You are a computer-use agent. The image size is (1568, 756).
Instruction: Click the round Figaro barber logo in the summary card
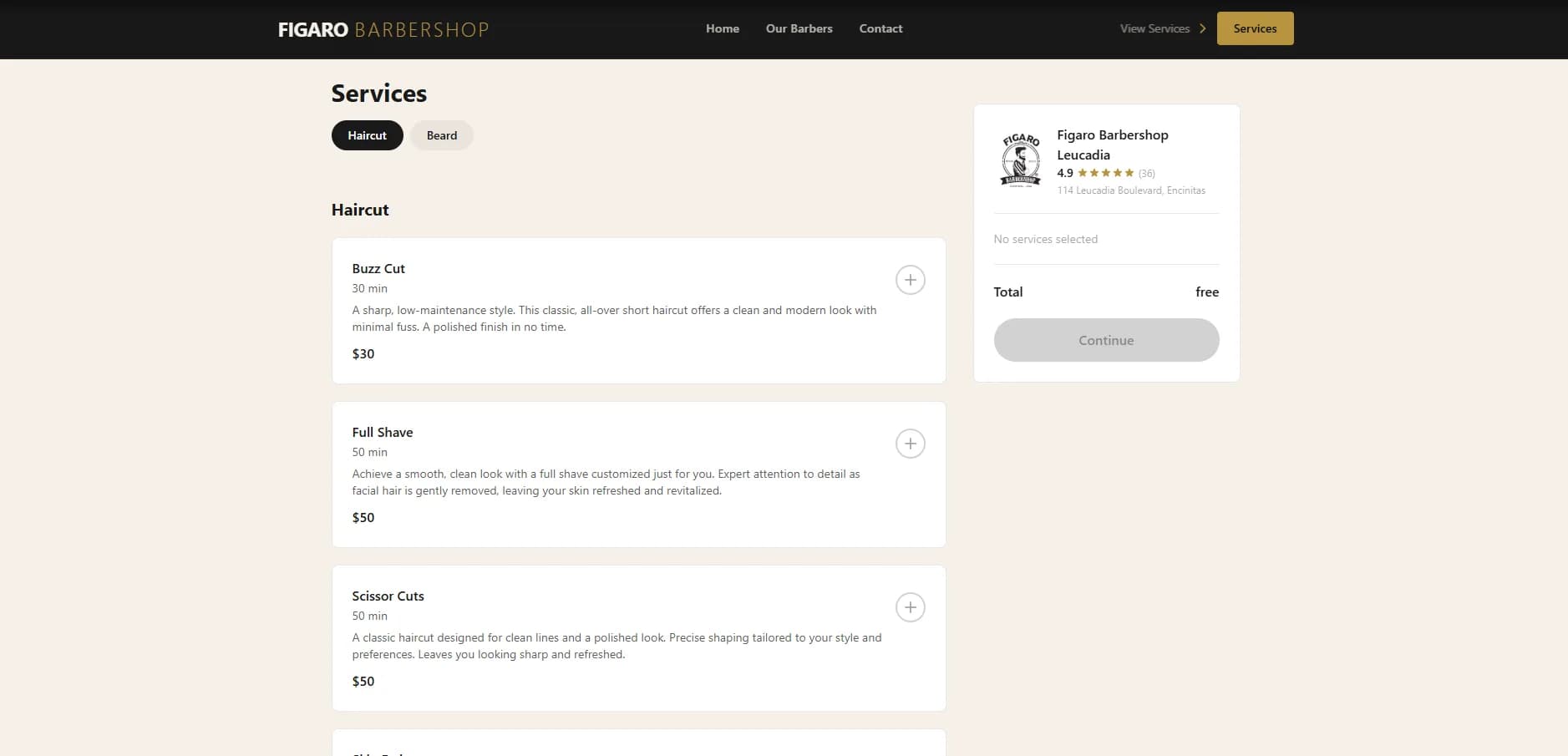[x=1021, y=160]
